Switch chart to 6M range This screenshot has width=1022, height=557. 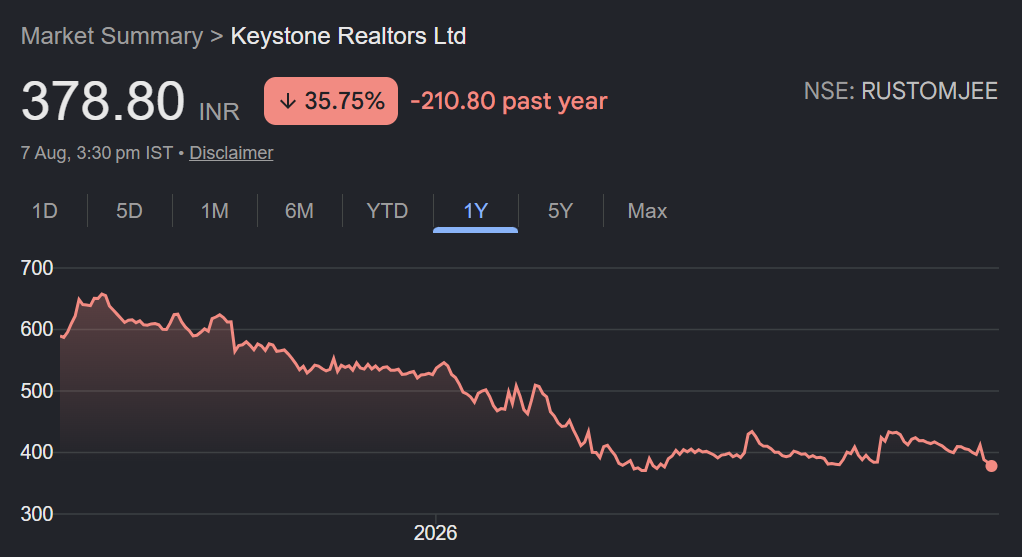(x=299, y=211)
